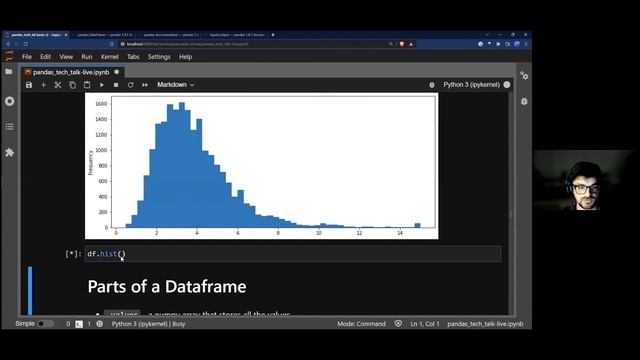This screenshot has width=640, height=360.
Task: Click the unsaved dot on the notebook tab
Action: tap(117, 72)
